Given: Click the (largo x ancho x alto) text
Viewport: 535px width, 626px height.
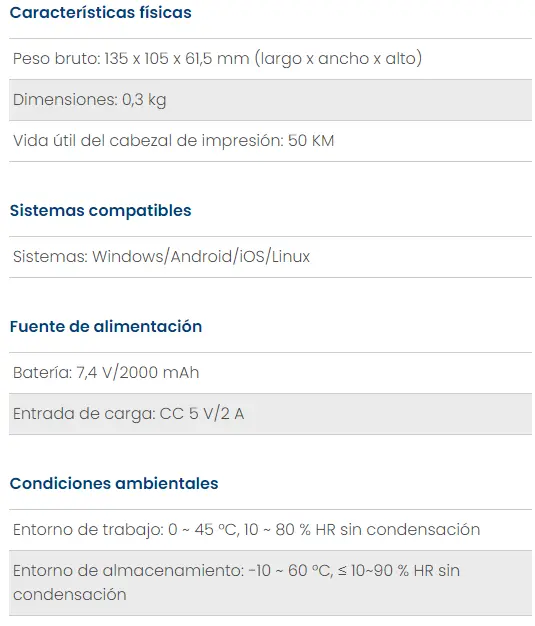Looking at the screenshot, I should coord(339,59).
